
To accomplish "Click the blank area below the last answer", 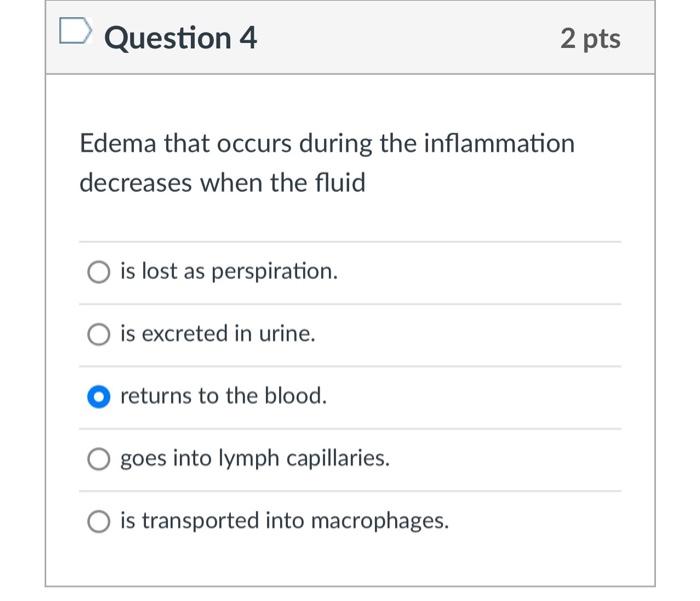I will tap(350, 565).
